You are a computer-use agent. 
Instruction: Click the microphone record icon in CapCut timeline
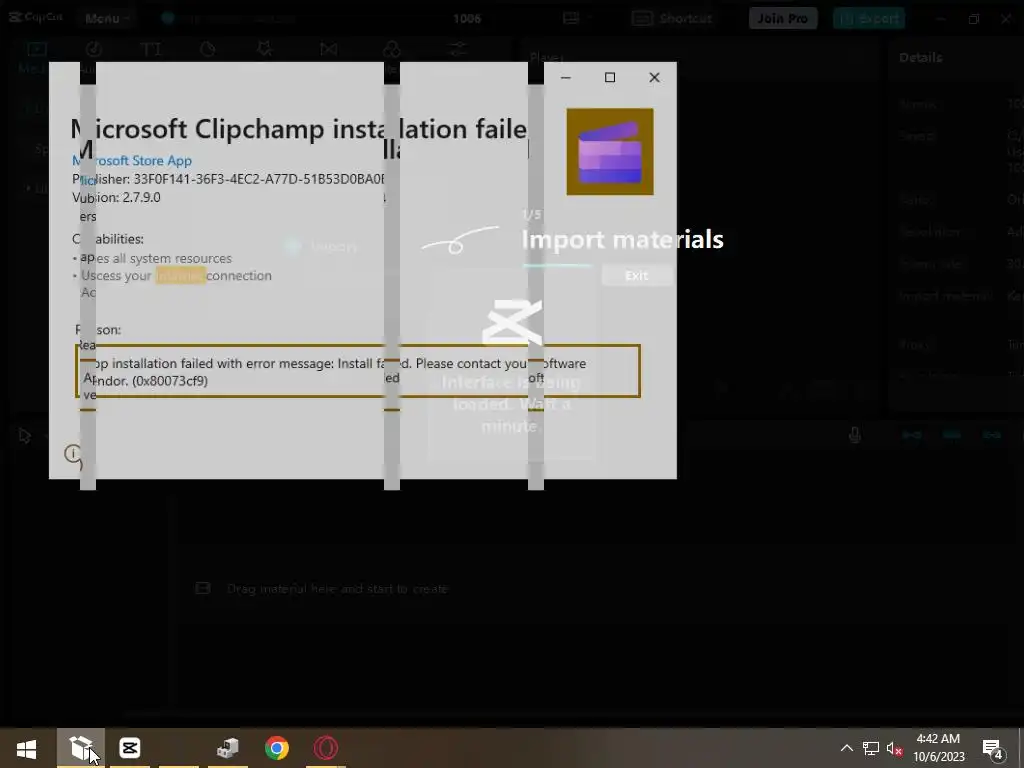click(x=854, y=435)
